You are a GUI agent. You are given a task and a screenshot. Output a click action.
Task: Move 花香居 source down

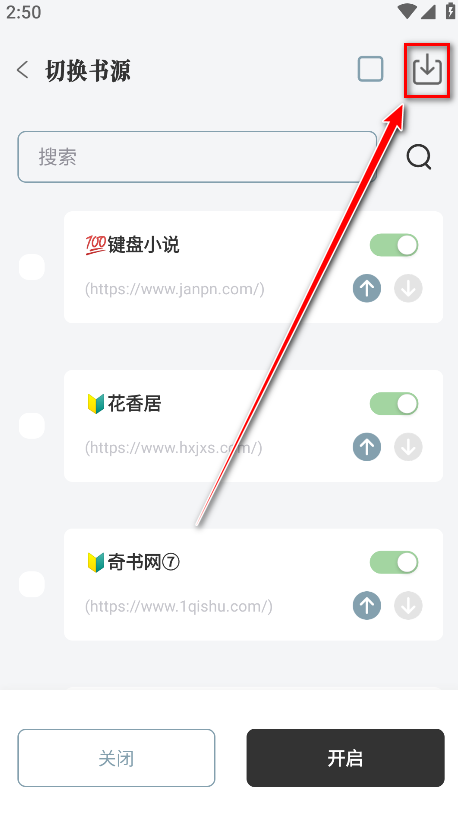point(408,447)
